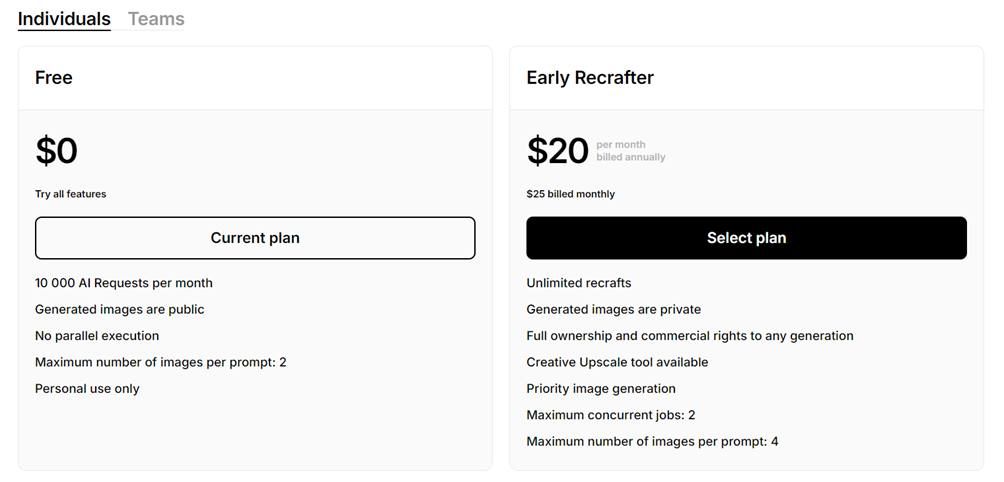The width and height of the screenshot is (1004, 482).
Task: Click the $0 price label
Action: click(x=57, y=151)
